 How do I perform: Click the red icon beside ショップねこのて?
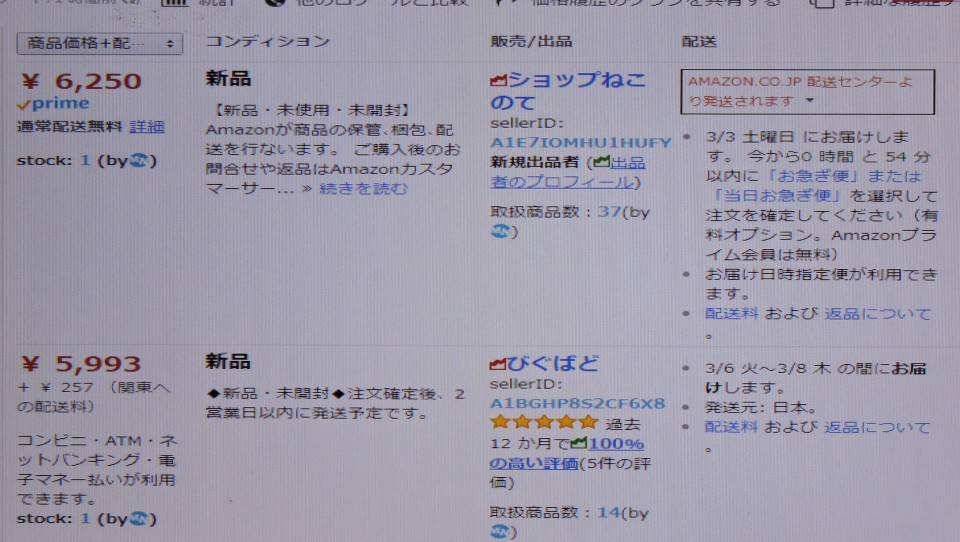pyautogui.click(x=498, y=80)
